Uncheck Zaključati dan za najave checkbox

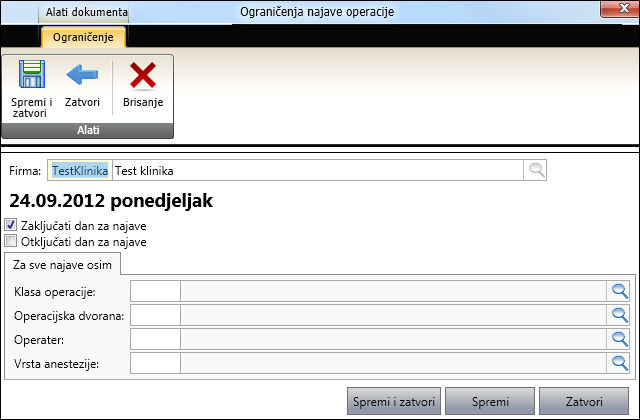coord(11,226)
